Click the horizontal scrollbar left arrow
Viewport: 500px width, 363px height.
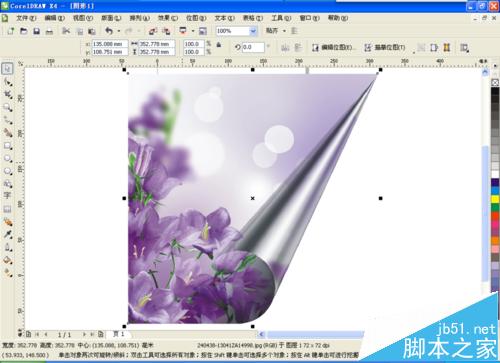point(262,334)
